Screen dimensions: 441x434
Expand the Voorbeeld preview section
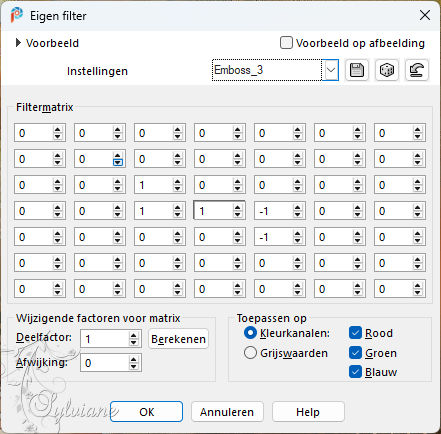point(18,43)
